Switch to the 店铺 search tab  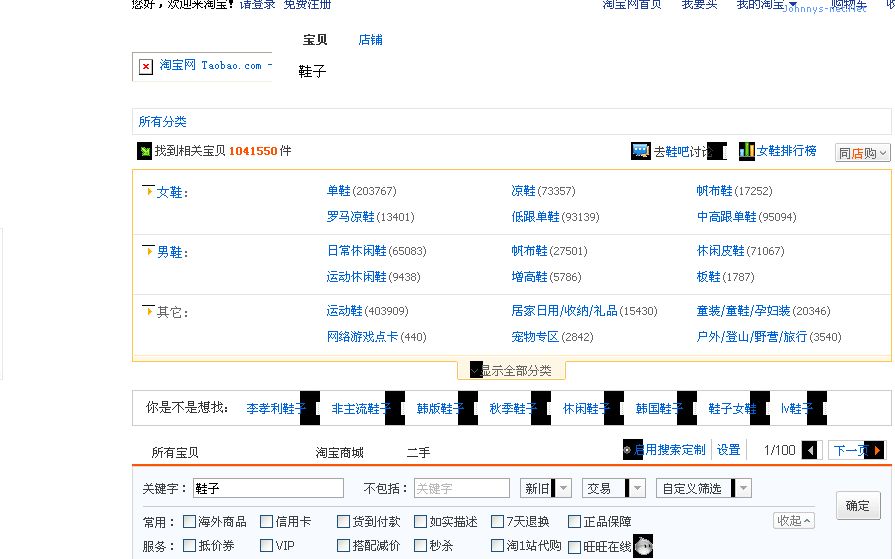coord(370,40)
